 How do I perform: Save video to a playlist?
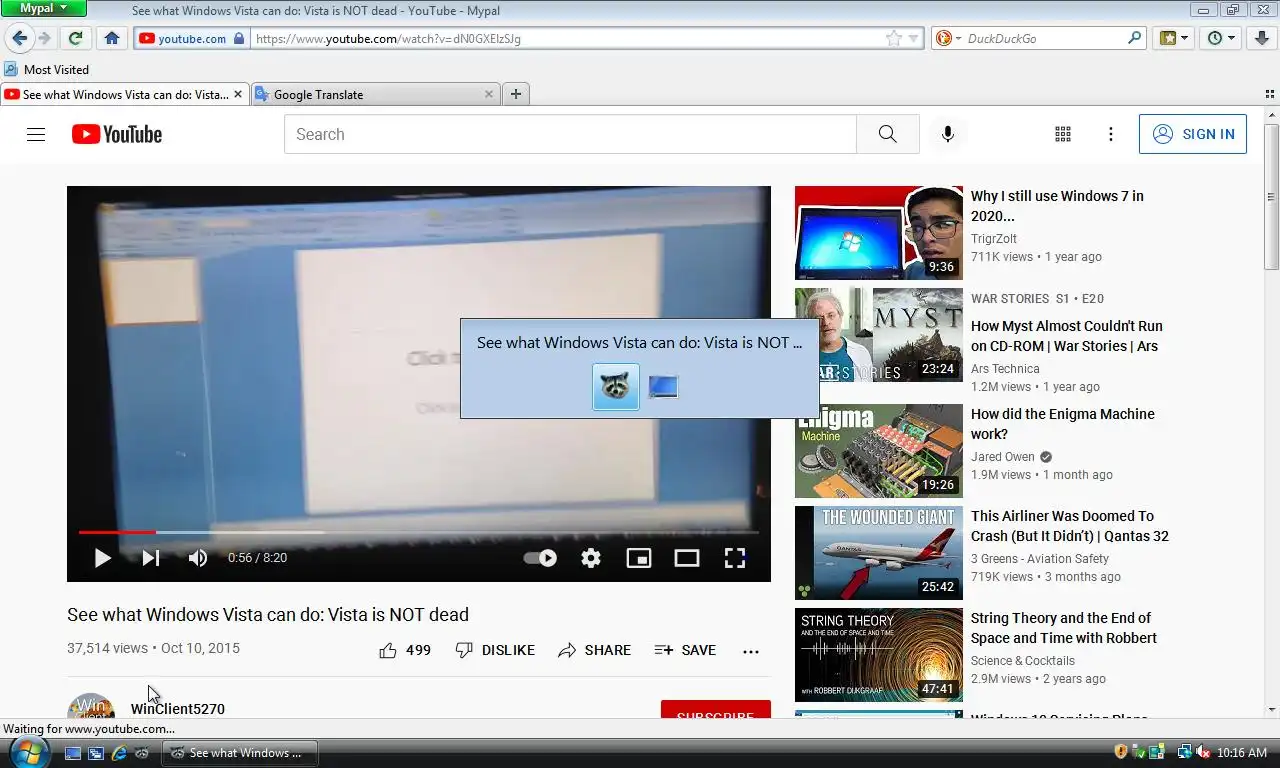pyautogui.click(x=685, y=650)
